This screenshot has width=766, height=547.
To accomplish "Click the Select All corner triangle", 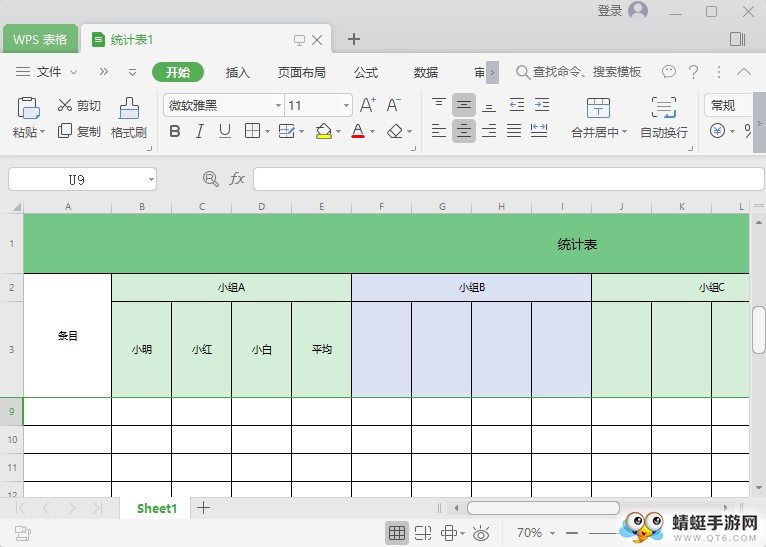I will (x=17, y=207).
